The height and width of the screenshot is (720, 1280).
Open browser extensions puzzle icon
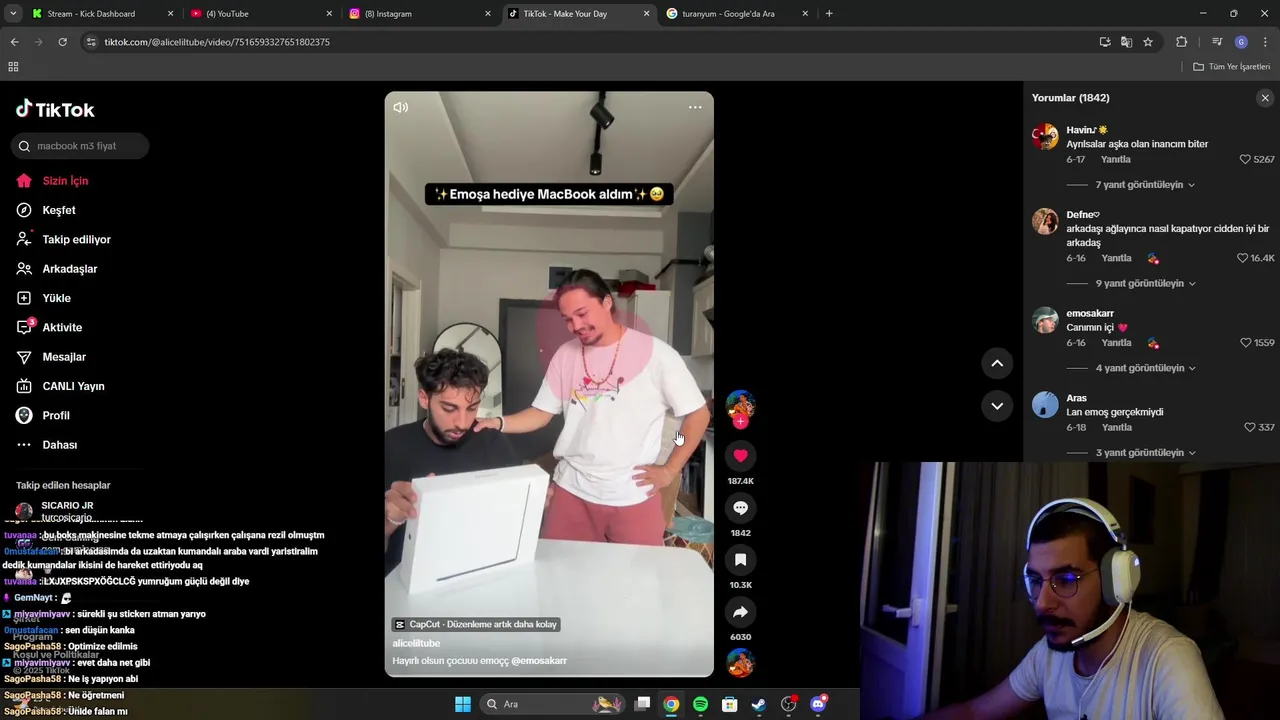point(1181,42)
